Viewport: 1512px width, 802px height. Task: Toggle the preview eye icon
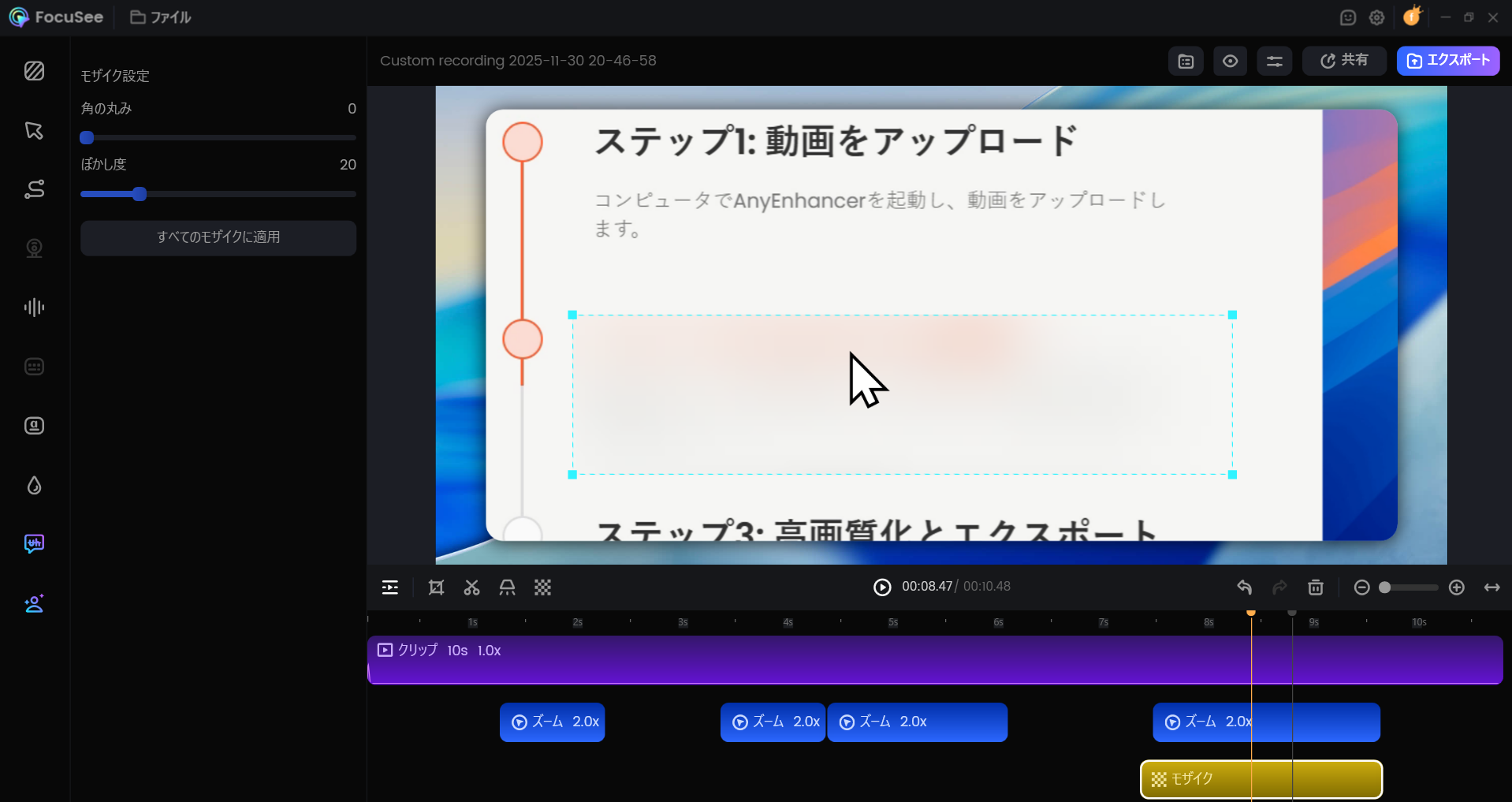[x=1230, y=61]
